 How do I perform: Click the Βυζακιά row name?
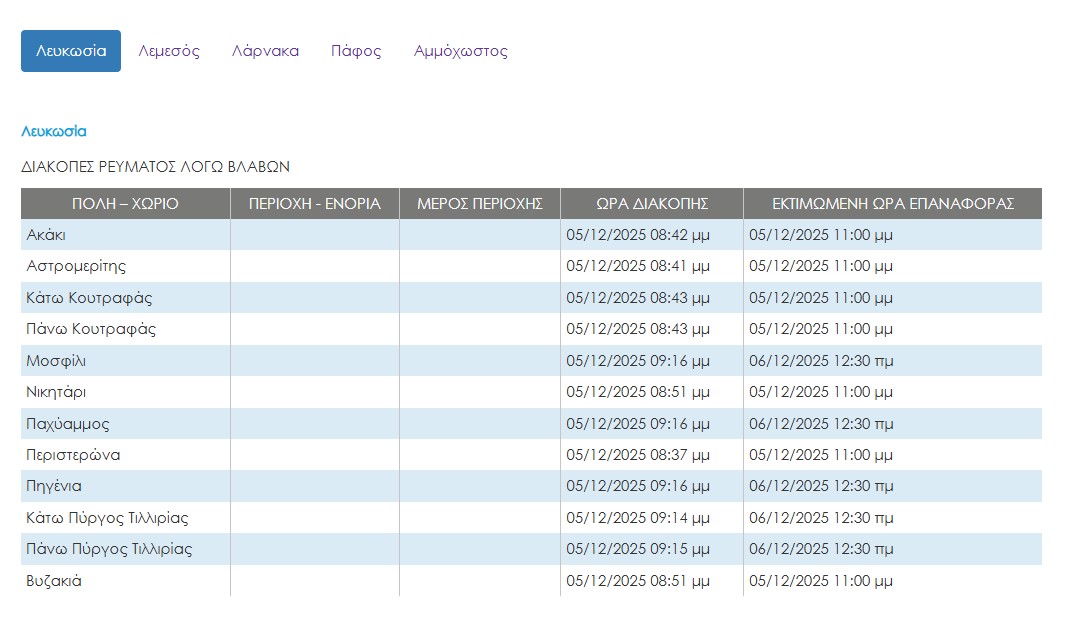coord(54,581)
